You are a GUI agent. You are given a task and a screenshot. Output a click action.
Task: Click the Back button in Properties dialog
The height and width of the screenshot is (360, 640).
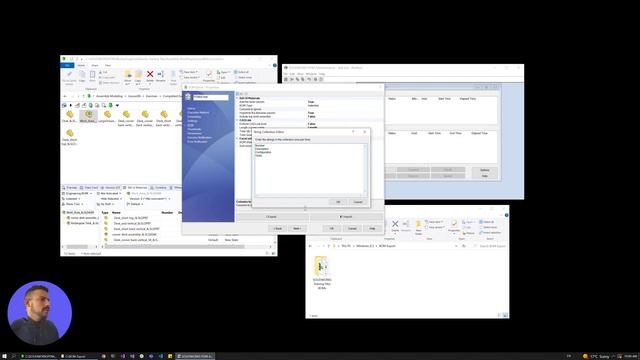coord(278,229)
